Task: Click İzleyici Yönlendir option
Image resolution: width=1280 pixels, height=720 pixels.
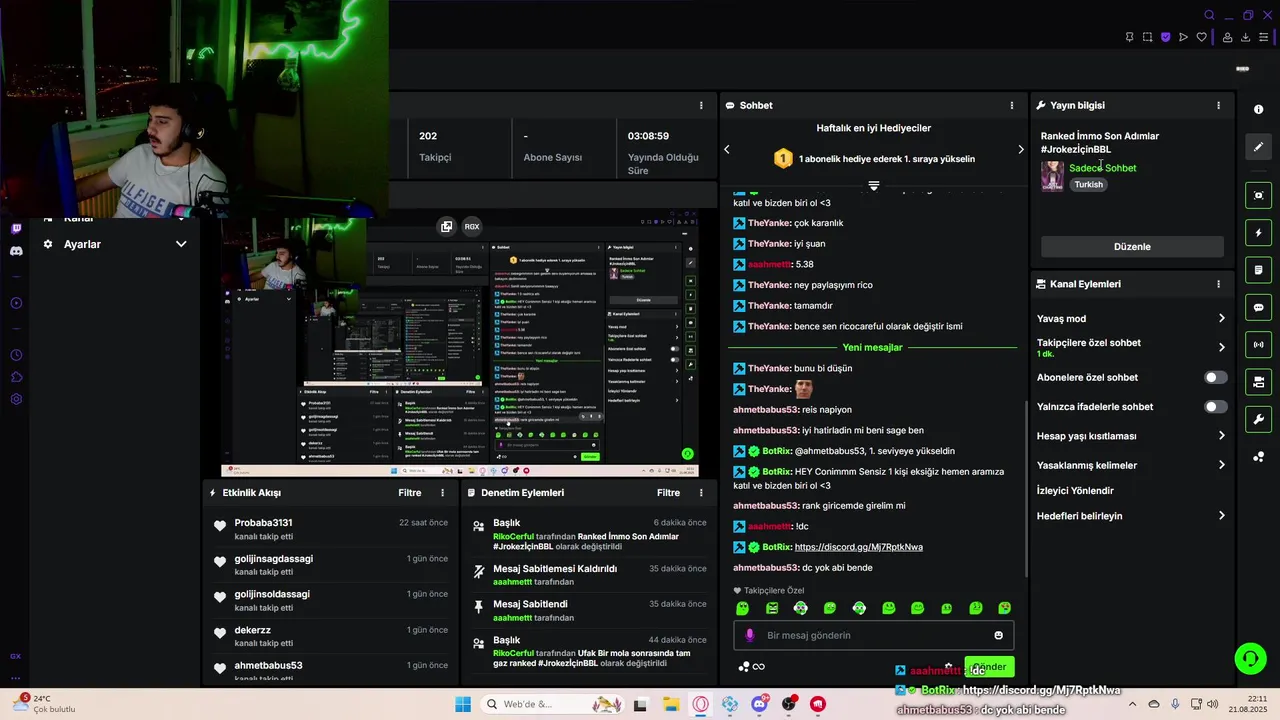Action: pos(1075,491)
